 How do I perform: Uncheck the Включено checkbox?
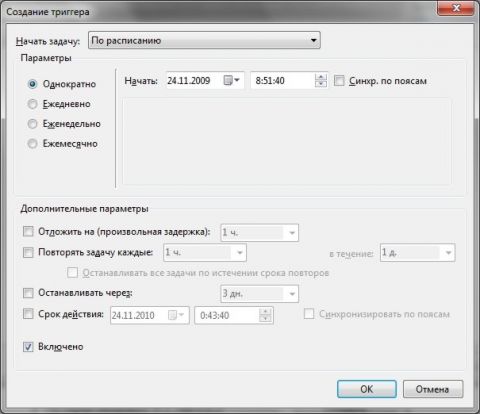28,347
